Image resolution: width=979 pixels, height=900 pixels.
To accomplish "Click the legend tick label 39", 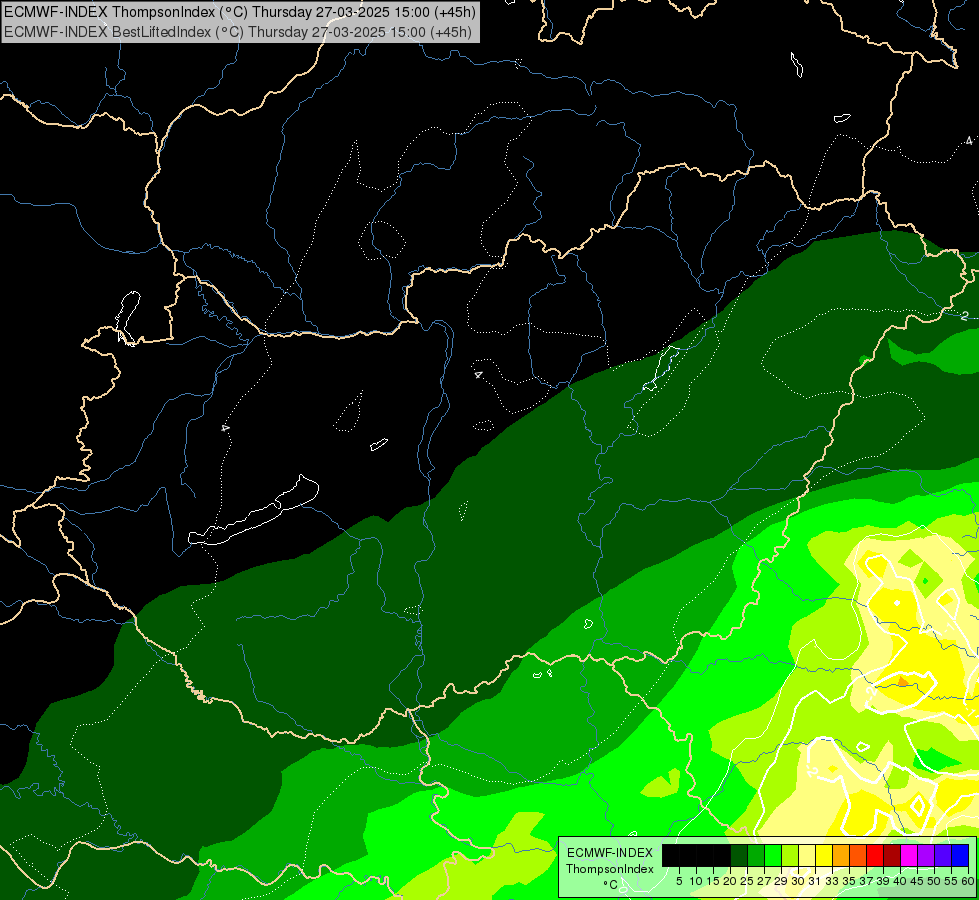I will pos(883,881).
